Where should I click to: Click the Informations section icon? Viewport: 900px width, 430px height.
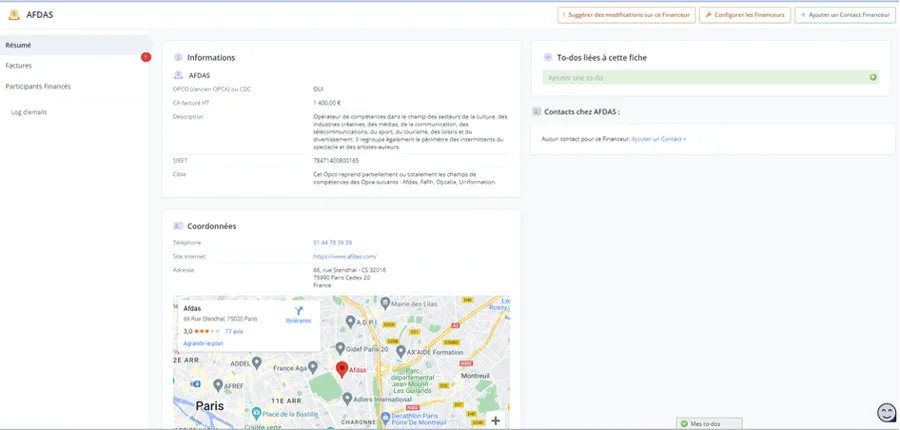178,57
